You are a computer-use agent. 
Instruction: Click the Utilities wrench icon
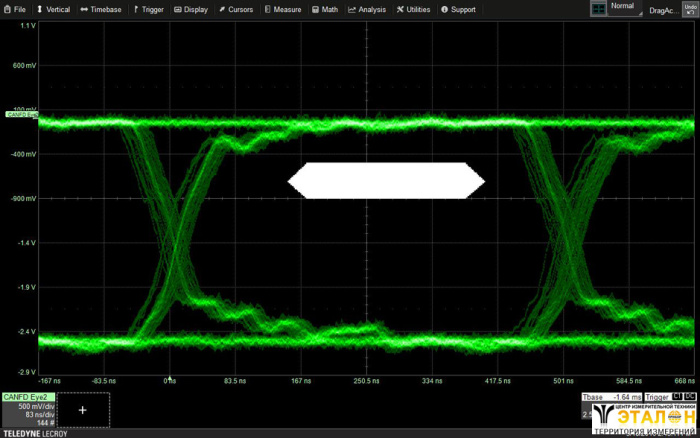398,9
